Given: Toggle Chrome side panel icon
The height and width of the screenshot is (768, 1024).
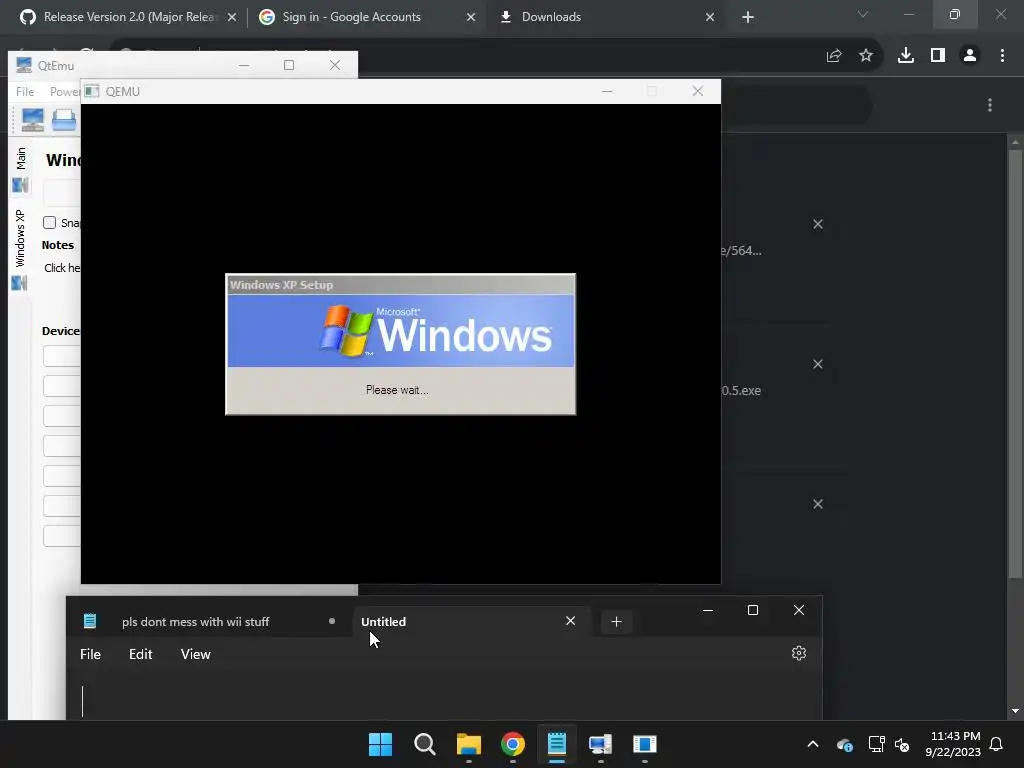Looking at the screenshot, I should [938, 56].
